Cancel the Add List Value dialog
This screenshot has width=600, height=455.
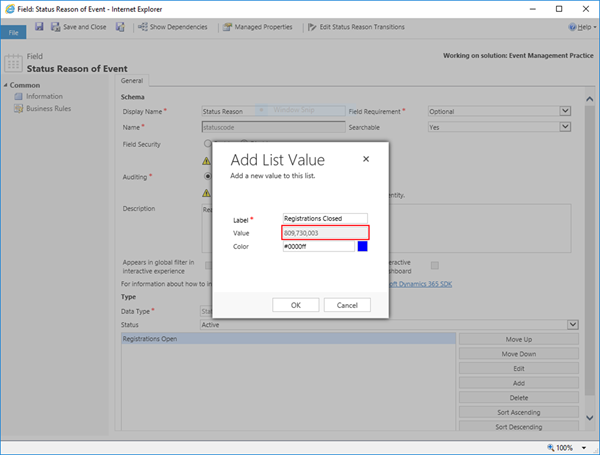(x=347, y=304)
